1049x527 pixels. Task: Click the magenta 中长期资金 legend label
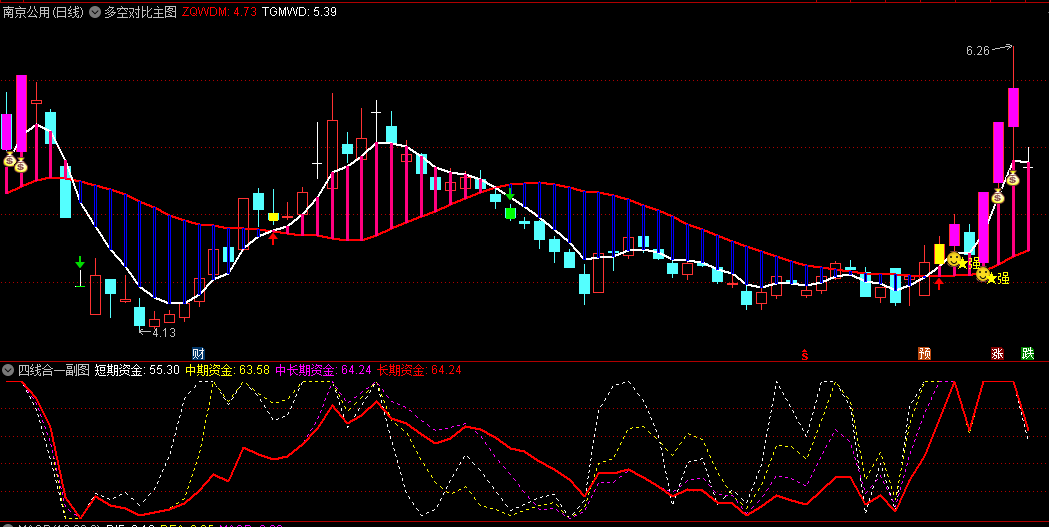306,370
